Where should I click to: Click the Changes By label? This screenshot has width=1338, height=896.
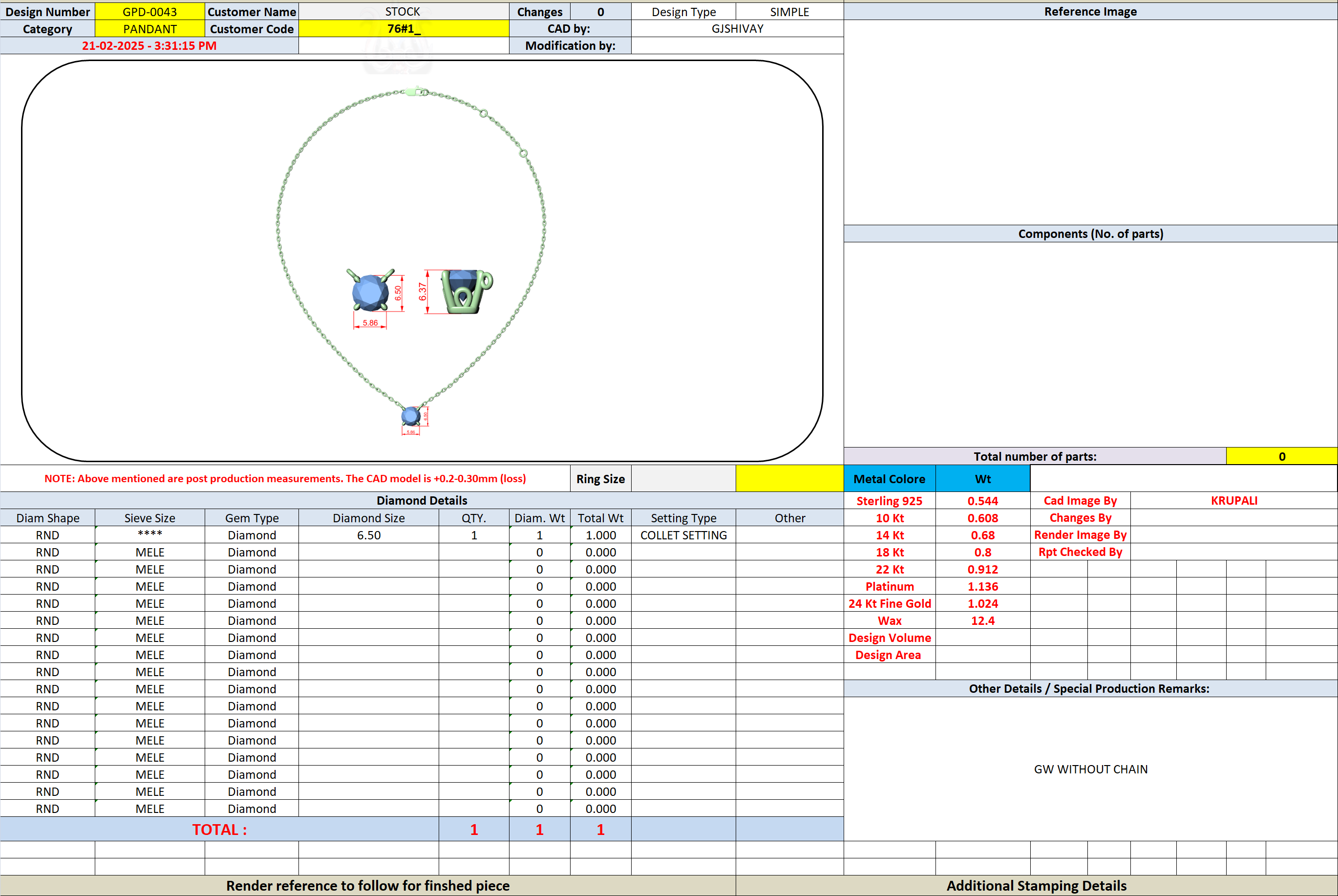click(x=1081, y=518)
